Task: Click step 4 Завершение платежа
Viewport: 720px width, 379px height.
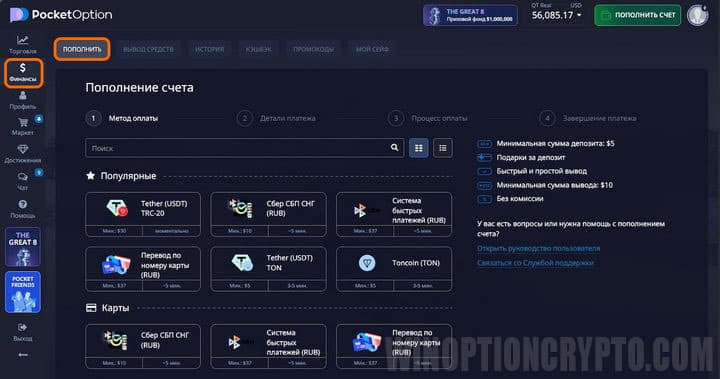Action: (588, 119)
